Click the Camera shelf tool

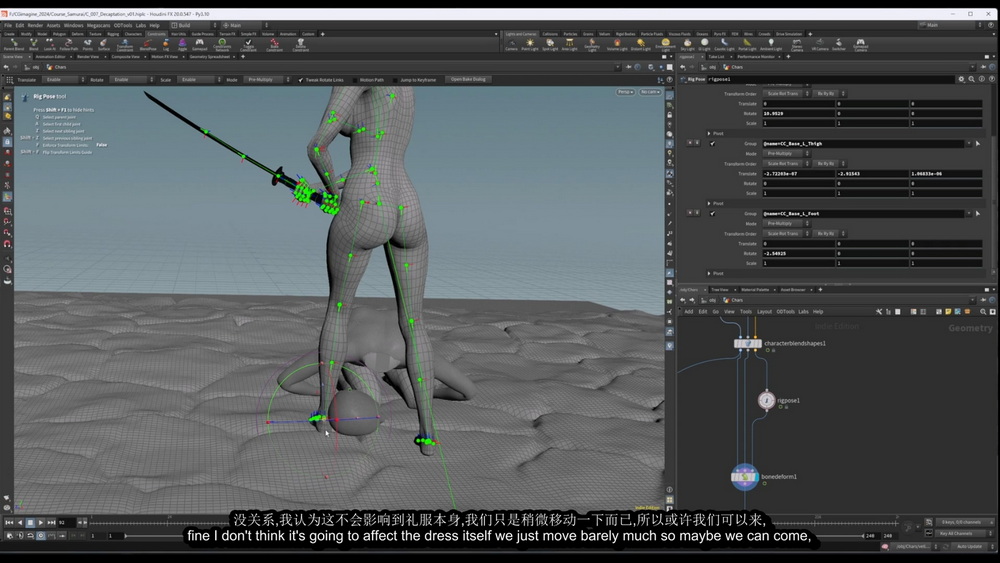[x=511, y=45]
